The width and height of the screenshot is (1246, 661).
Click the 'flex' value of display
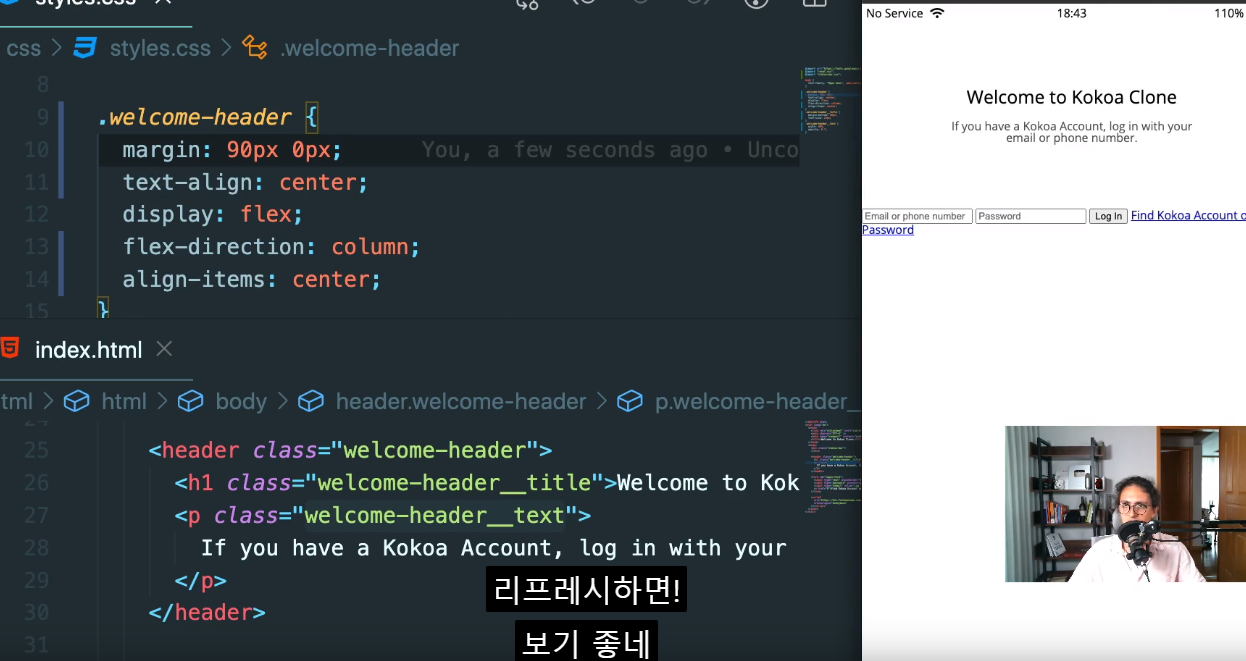[266, 214]
